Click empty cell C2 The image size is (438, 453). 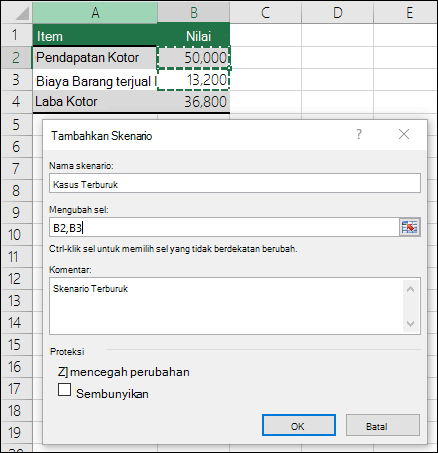pos(266,57)
